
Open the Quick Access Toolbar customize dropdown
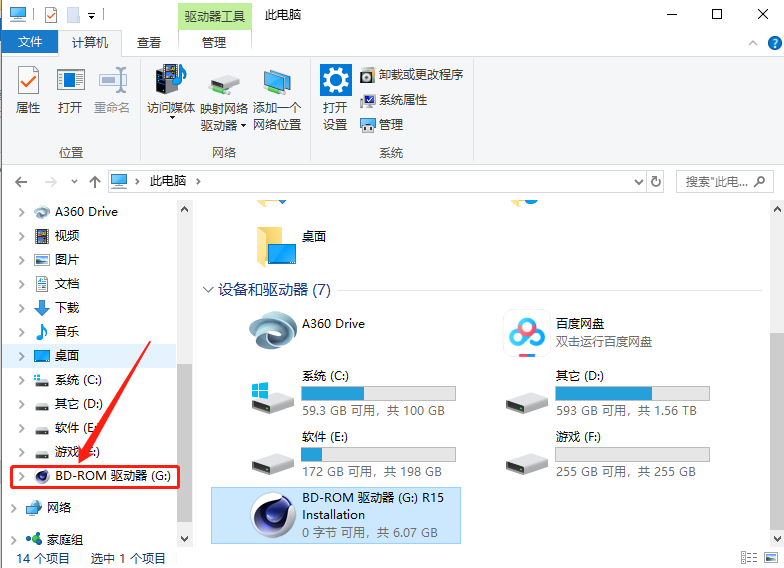click(x=92, y=16)
